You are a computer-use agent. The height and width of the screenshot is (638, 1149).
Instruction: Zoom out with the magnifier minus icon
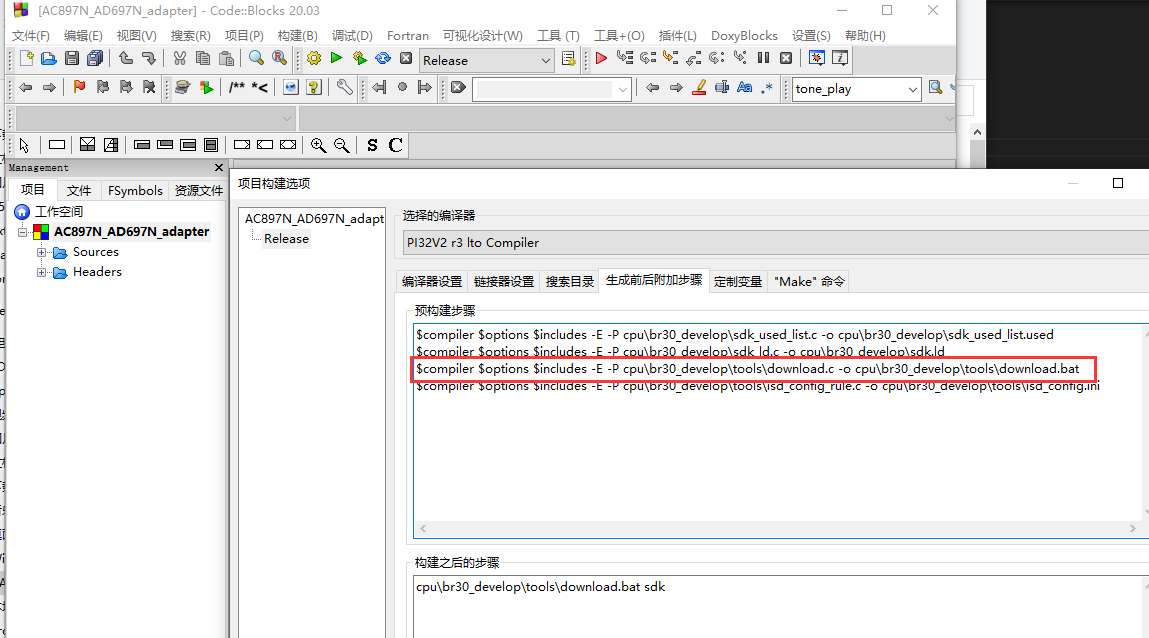[341, 145]
